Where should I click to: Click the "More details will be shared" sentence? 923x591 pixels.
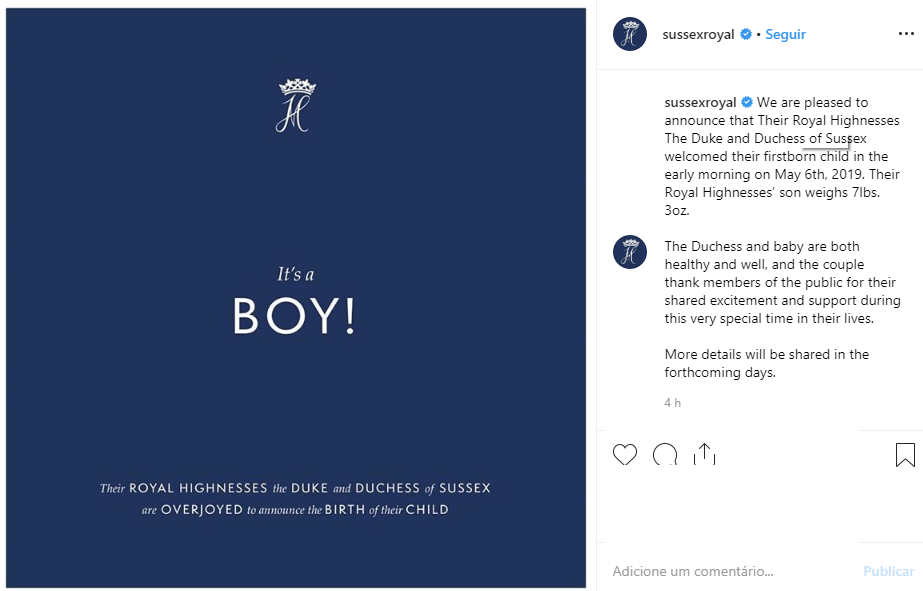[x=766, y=363]
